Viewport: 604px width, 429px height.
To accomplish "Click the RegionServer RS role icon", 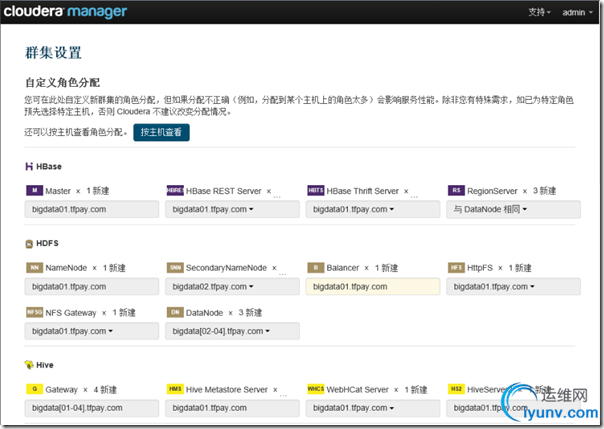I will [456, 190].
